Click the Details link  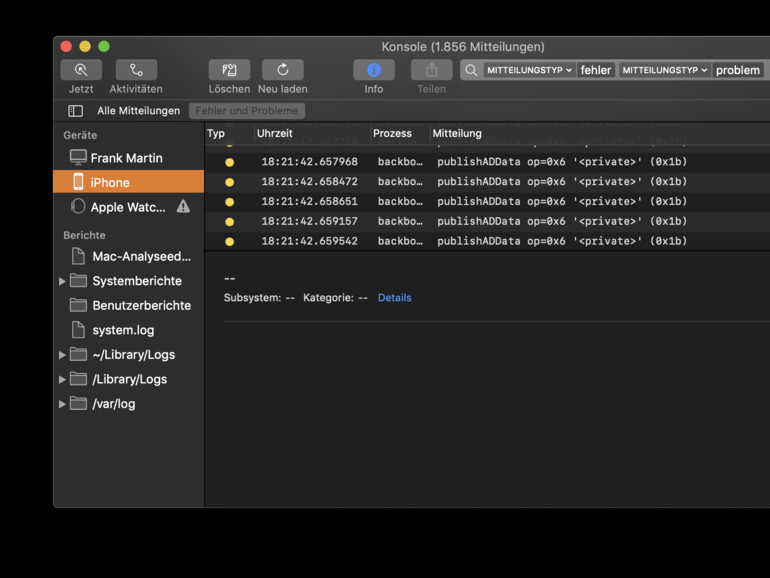pyautogui.click(x=394, y=298)
